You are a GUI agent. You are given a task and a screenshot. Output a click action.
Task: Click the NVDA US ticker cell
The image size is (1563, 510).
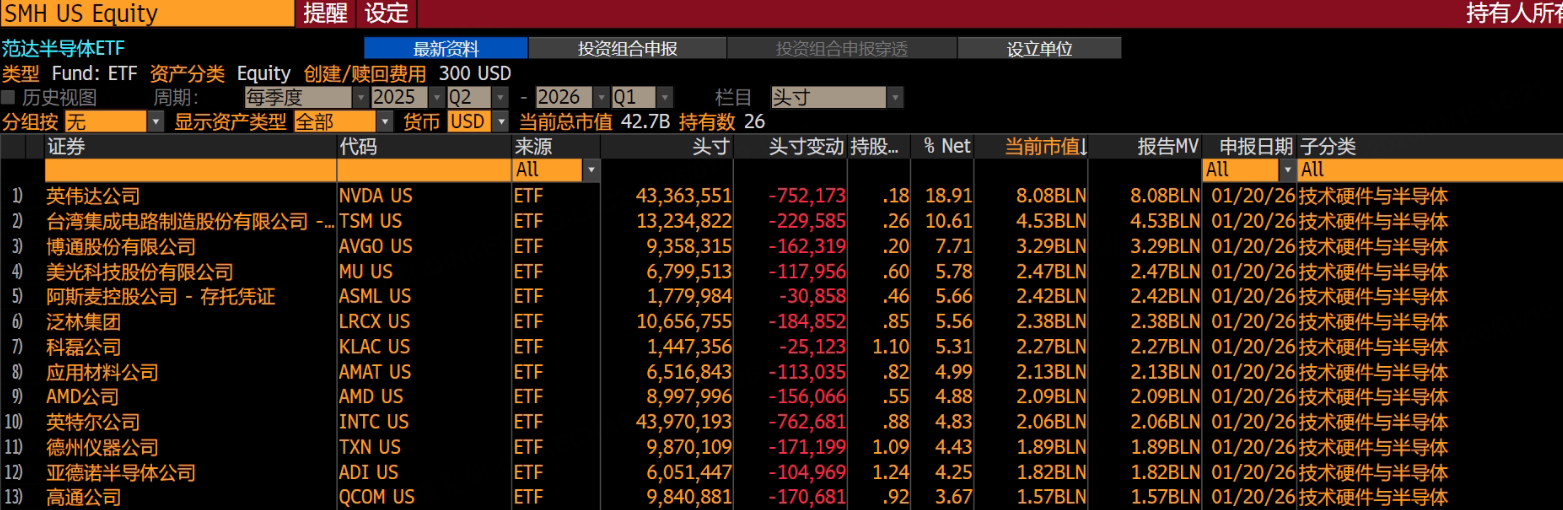375,196
